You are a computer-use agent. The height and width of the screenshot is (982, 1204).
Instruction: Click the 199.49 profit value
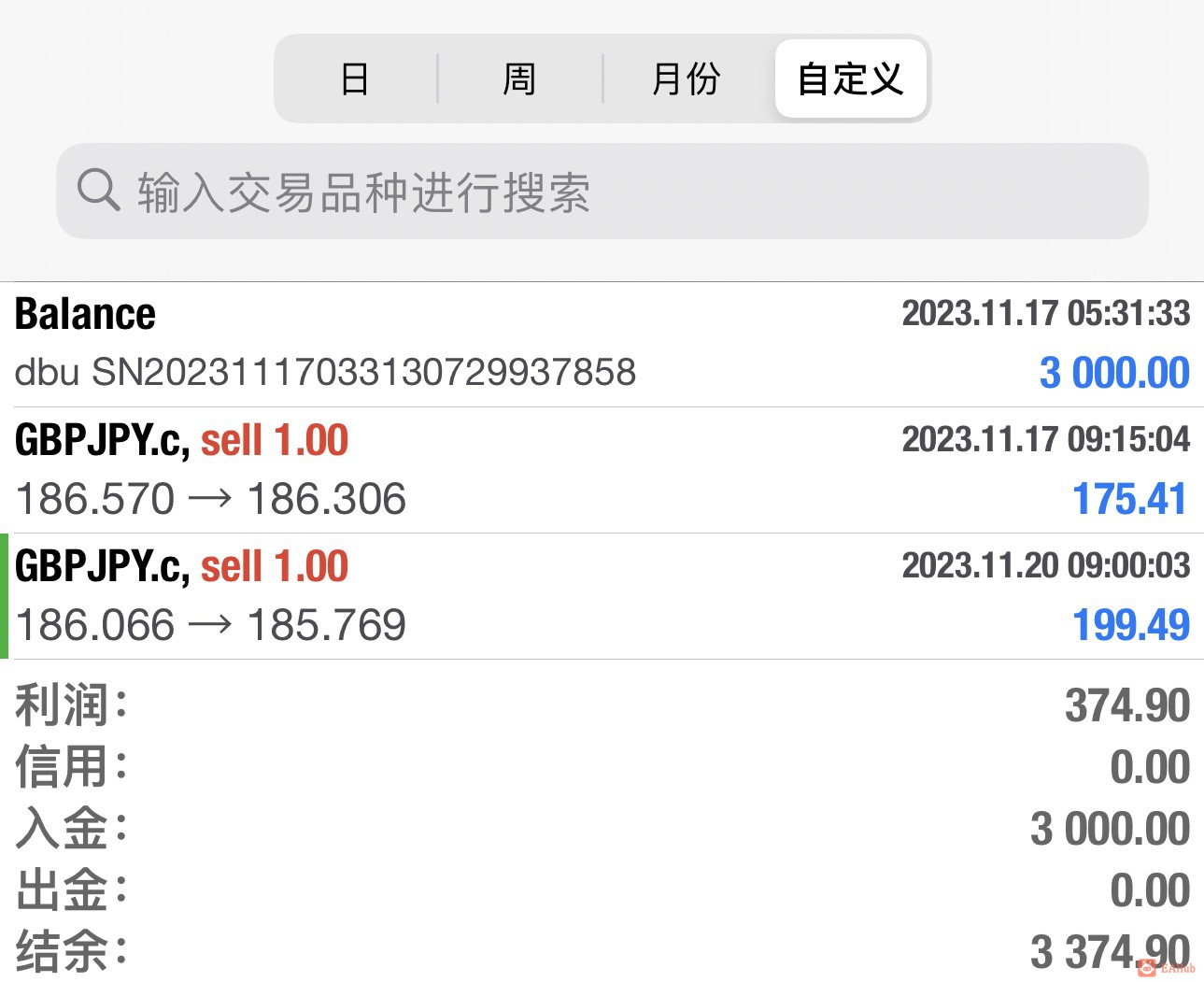coord(1130,625)
